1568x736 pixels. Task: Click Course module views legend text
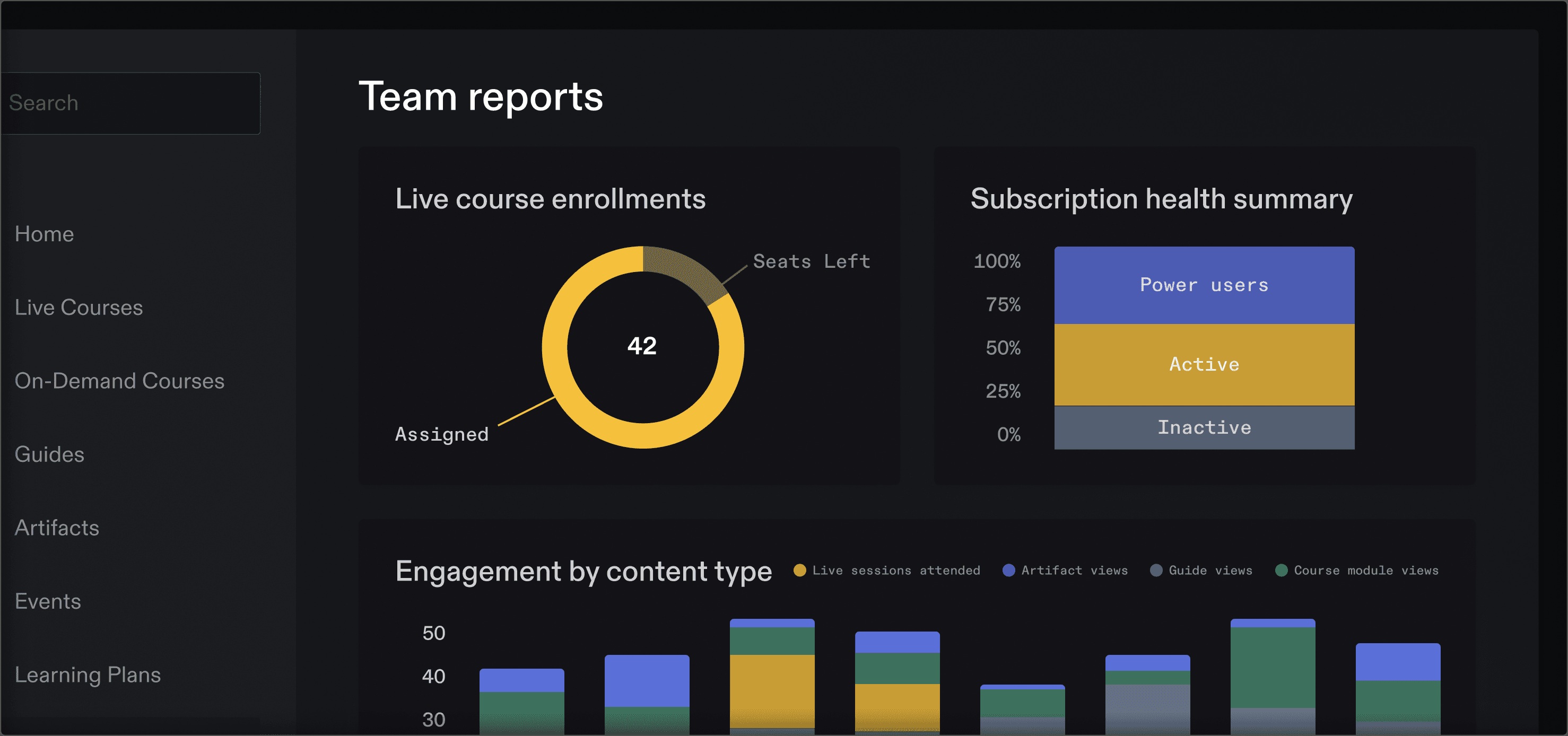[1366, 571]
